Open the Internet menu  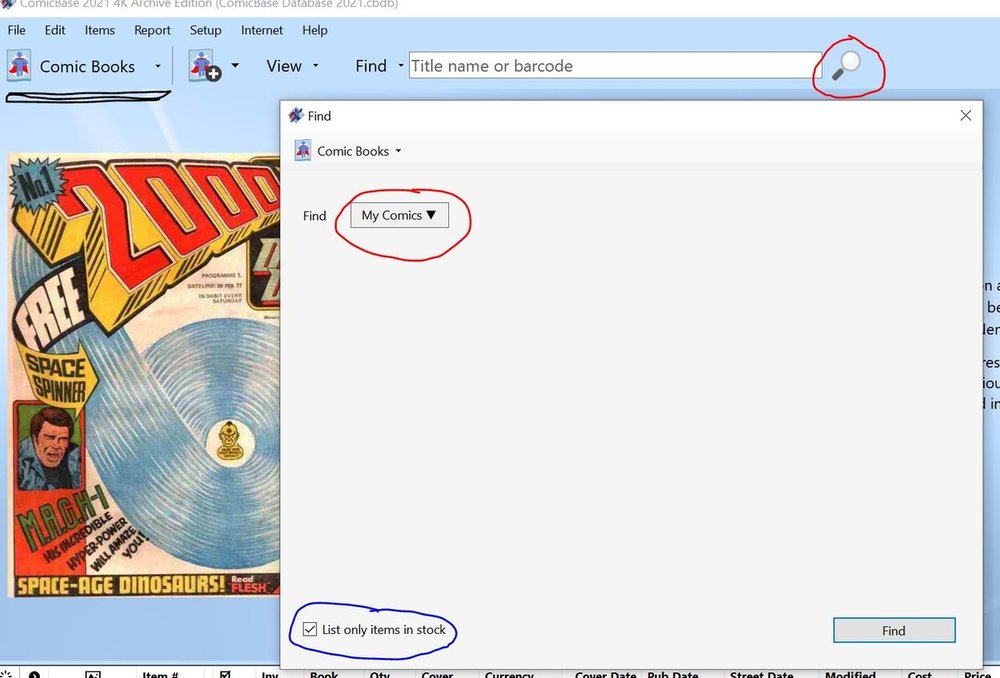(262, 30)
